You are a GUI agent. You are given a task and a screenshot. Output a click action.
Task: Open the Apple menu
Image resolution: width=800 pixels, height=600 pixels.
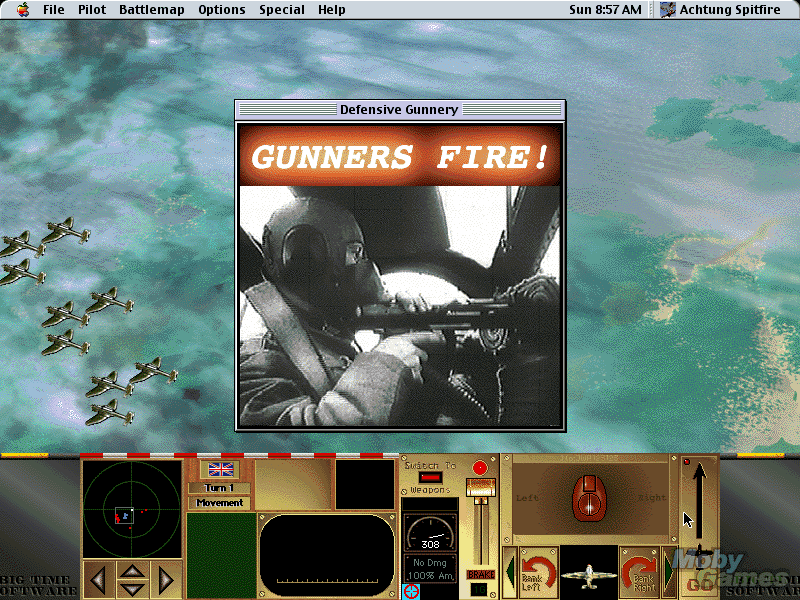(22, 10)
